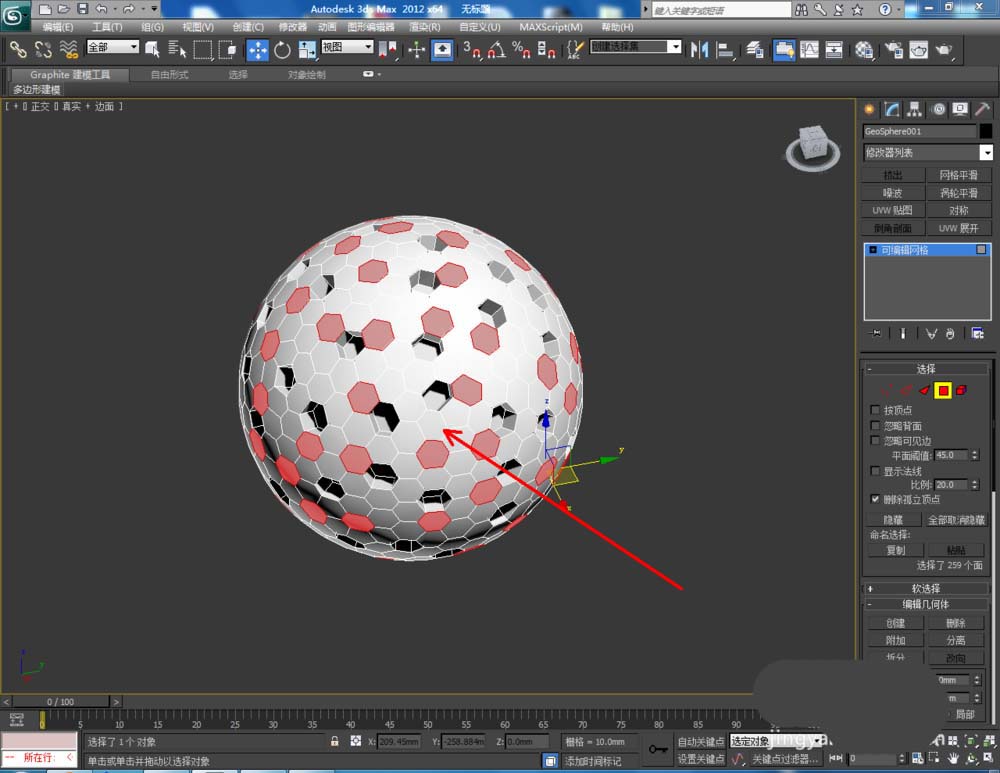The height and width of the screenshot is (773, 1000).
Task: Toggle the 忽略背面 checkbox
Action: [876, 425]
